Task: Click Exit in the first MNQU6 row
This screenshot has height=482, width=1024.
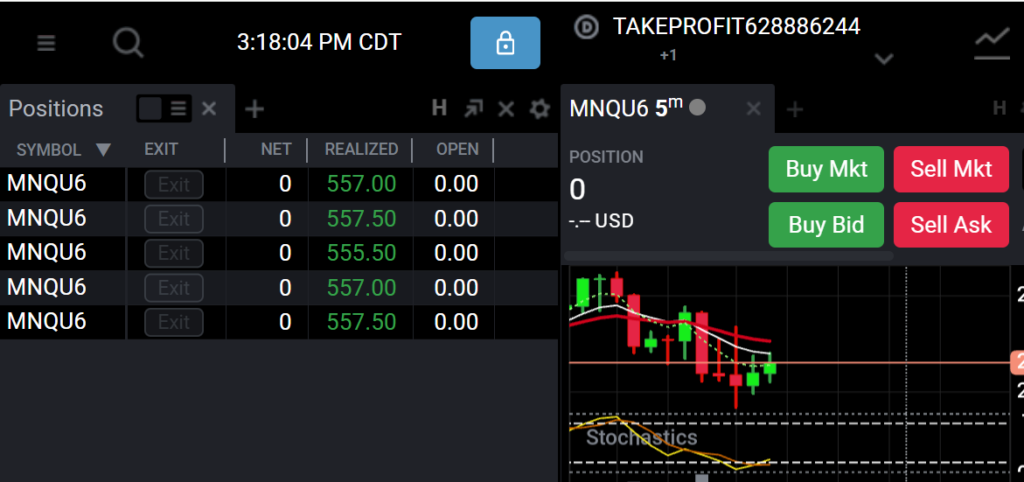Action: pos(174,185)
